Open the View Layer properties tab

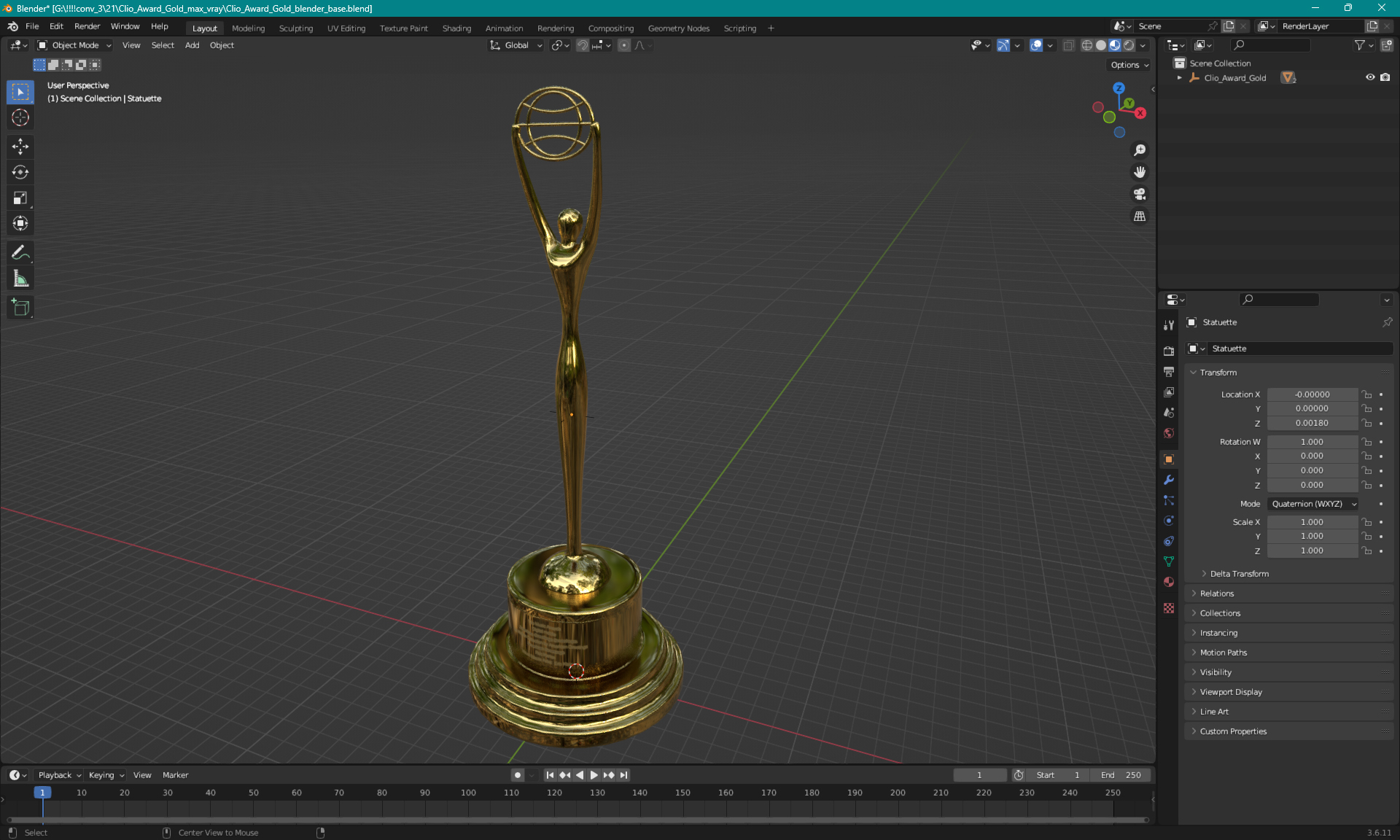pyautogui.click(x=1169, y=392)
